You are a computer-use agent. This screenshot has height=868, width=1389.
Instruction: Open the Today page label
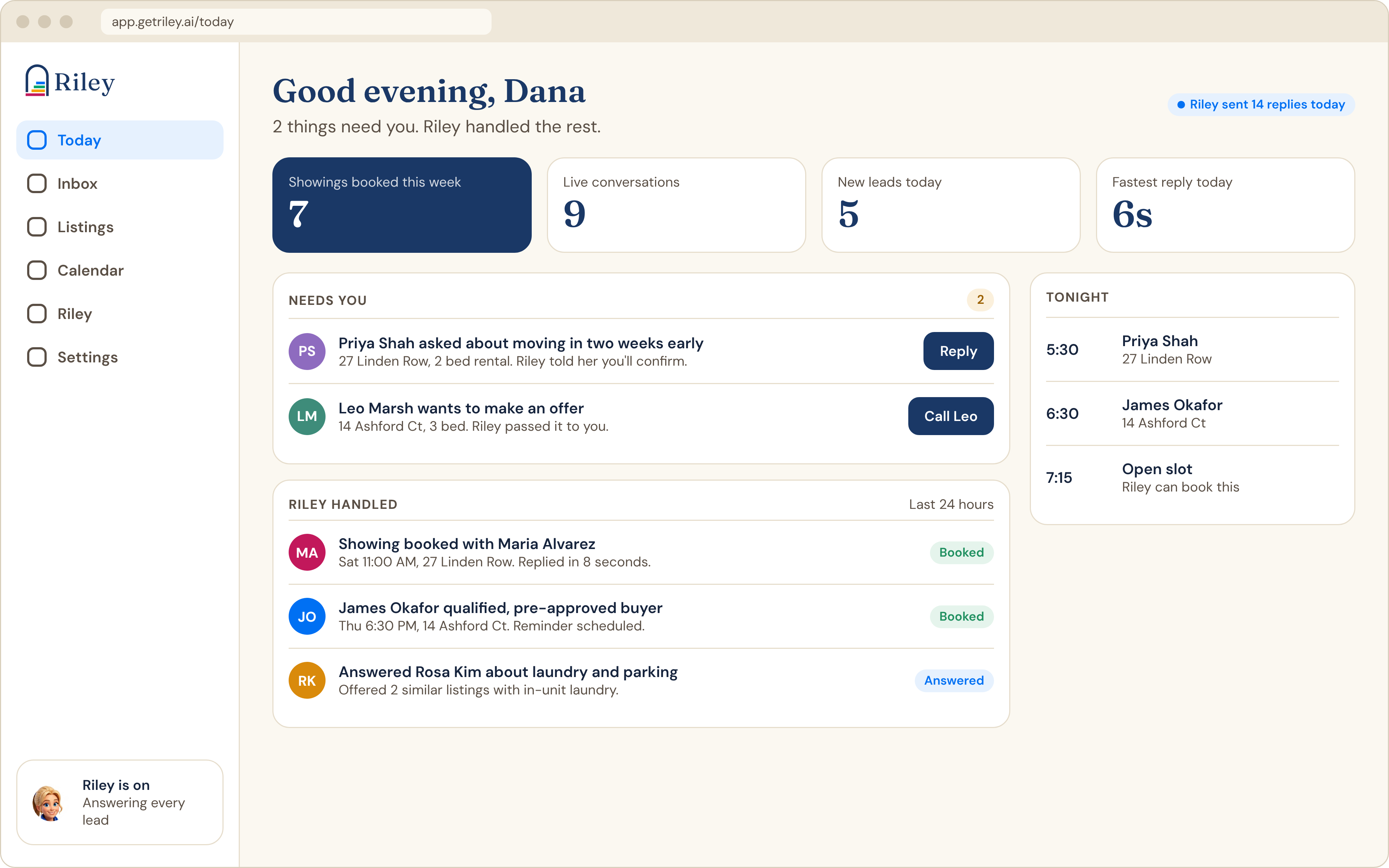[79, 140]
